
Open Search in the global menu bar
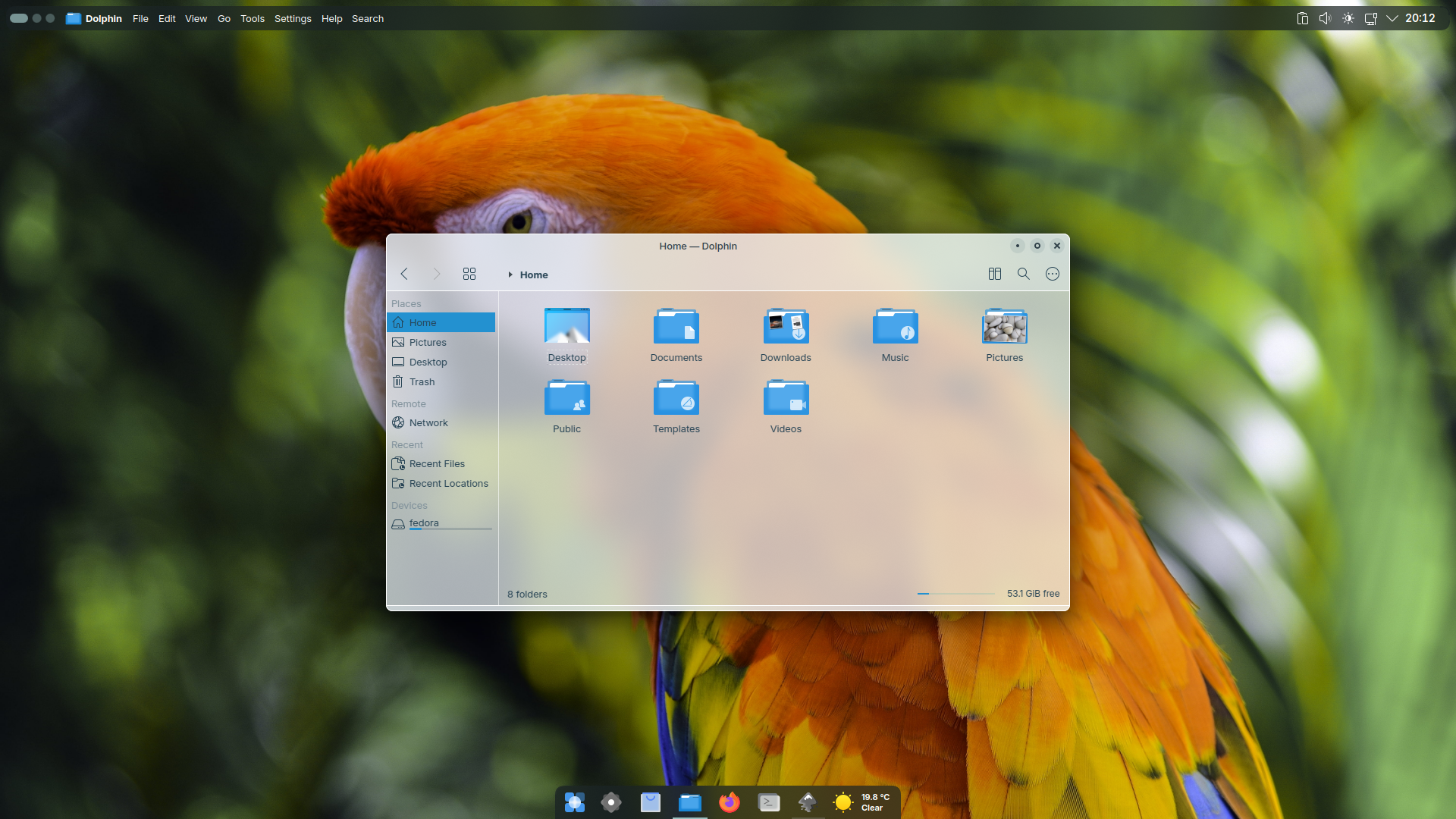click(368, 18)
